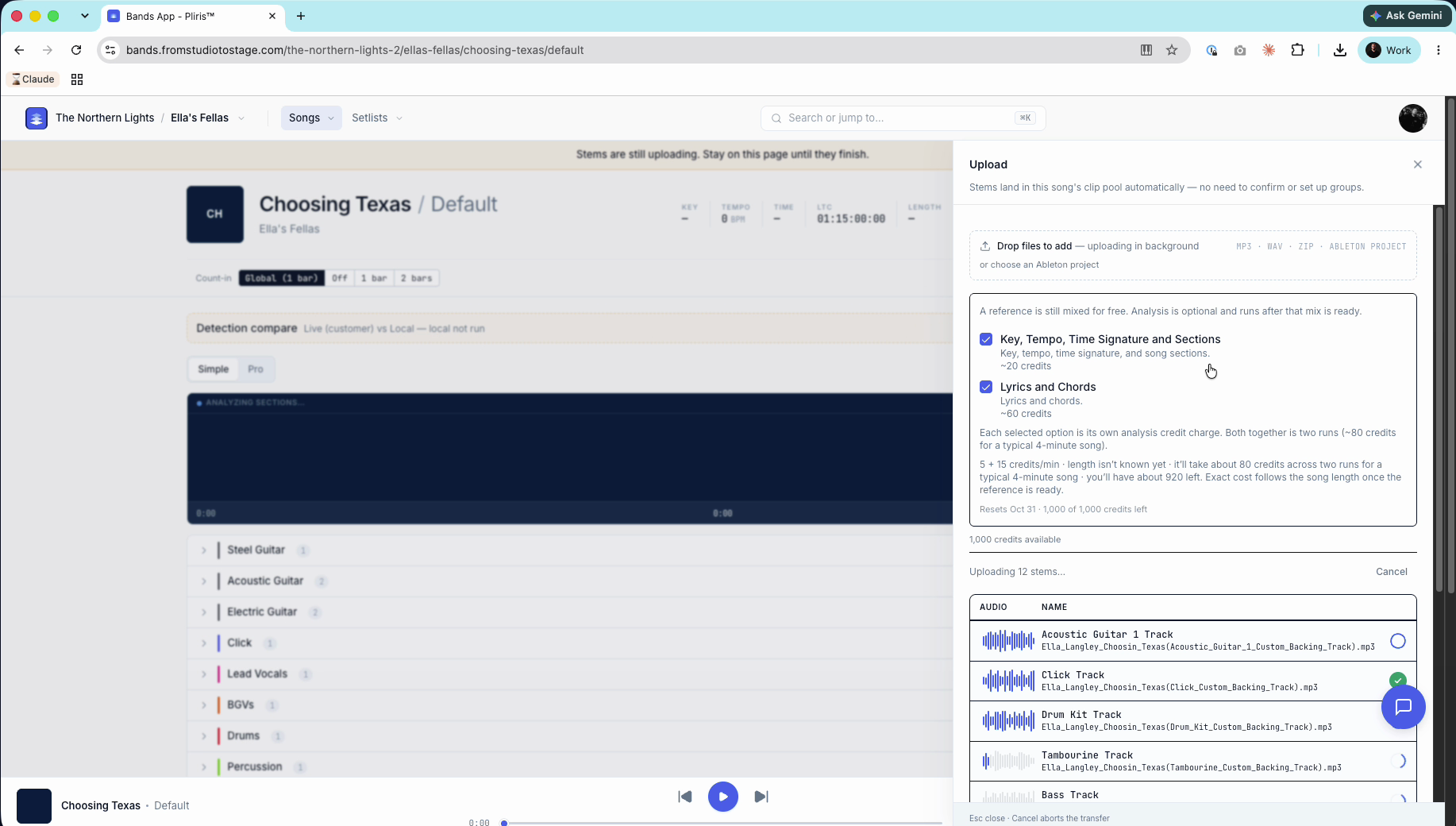Expand the Percussion group
Viewport: 1456px width, 826px height.
pos(204,767)
